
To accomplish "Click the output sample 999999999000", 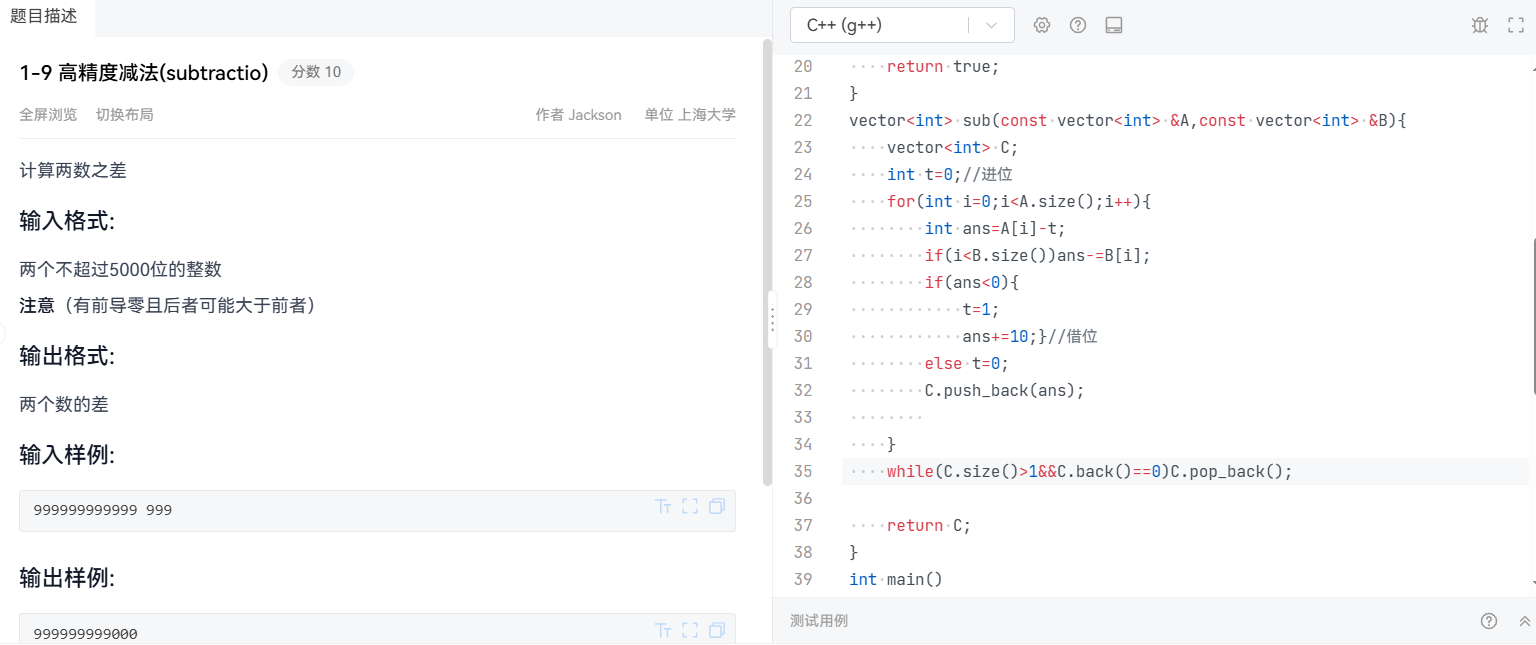I will pos(86,634).
